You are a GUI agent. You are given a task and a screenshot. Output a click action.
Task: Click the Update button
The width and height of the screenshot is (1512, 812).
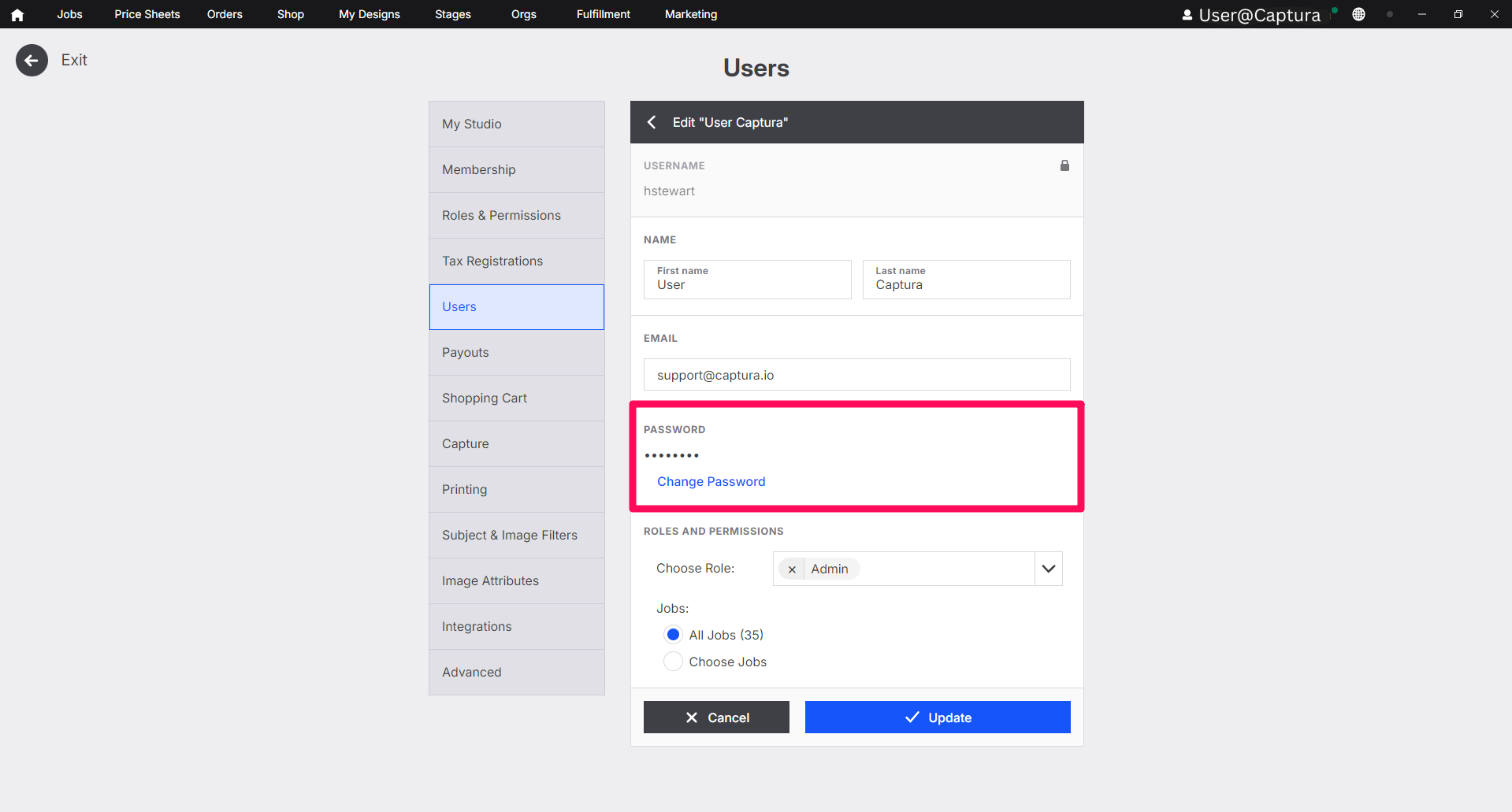pos(937,717)
